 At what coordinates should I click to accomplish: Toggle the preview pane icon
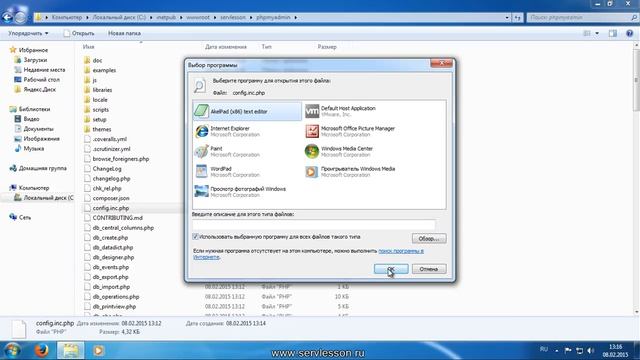point(613,33)
